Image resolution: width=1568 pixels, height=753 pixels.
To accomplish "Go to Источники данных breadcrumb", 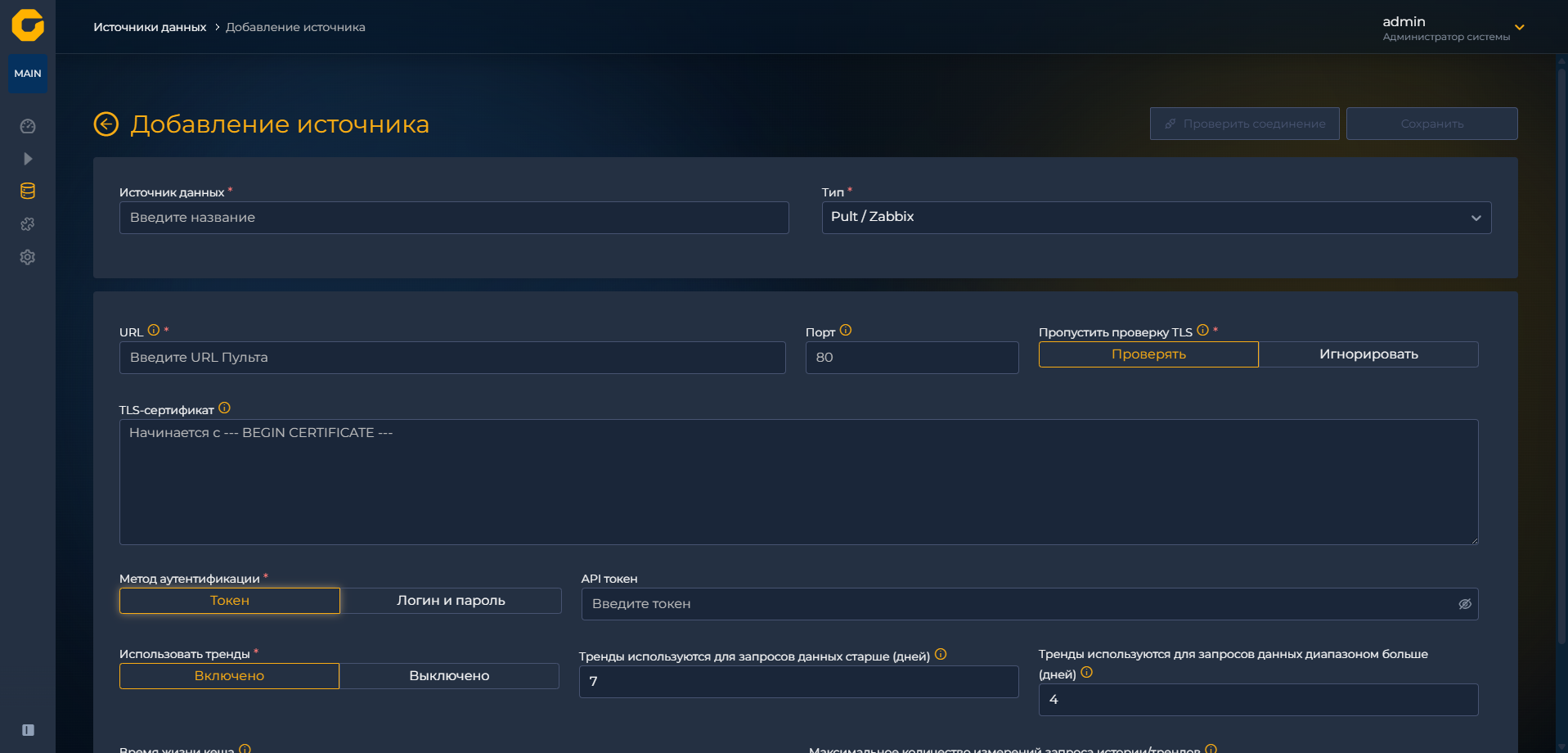I will (x=150, y=27).
